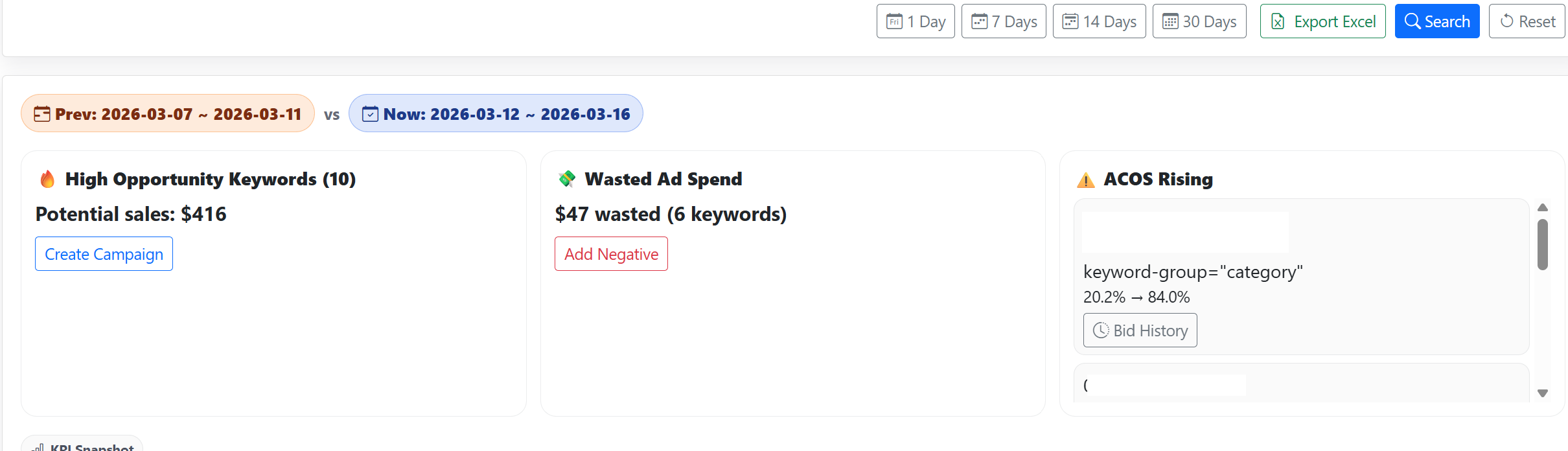Click the clock icon in Bid History
Screen dimensions: 1568x451
(x=1101, y=330)
